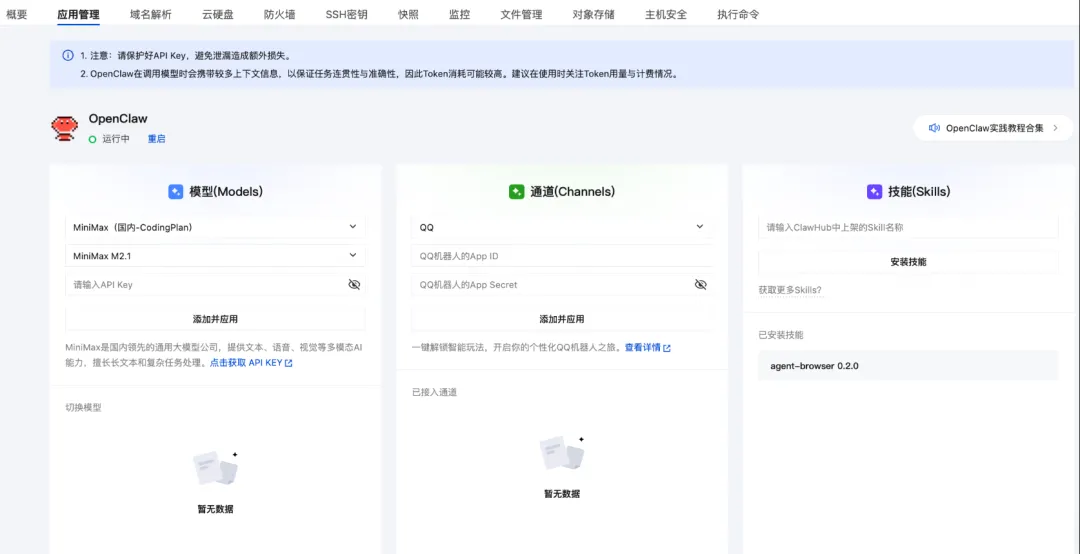Click the green 通道(Channels) sparkle icon
This screenshot has height=554, width=1080.
click(517, 192)
